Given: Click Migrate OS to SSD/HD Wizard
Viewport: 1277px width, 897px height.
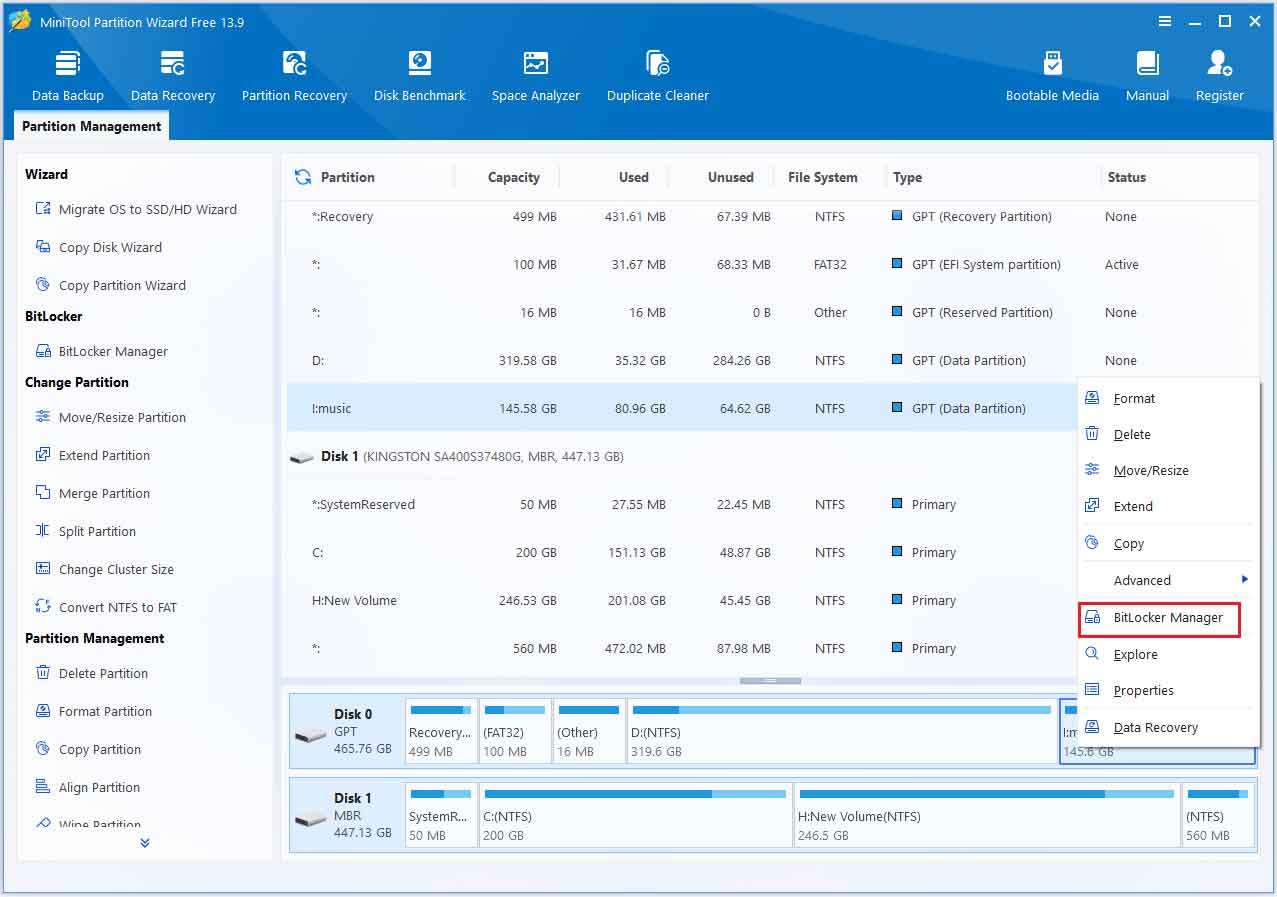Looking at the screenshot, I should pos(137,209).
